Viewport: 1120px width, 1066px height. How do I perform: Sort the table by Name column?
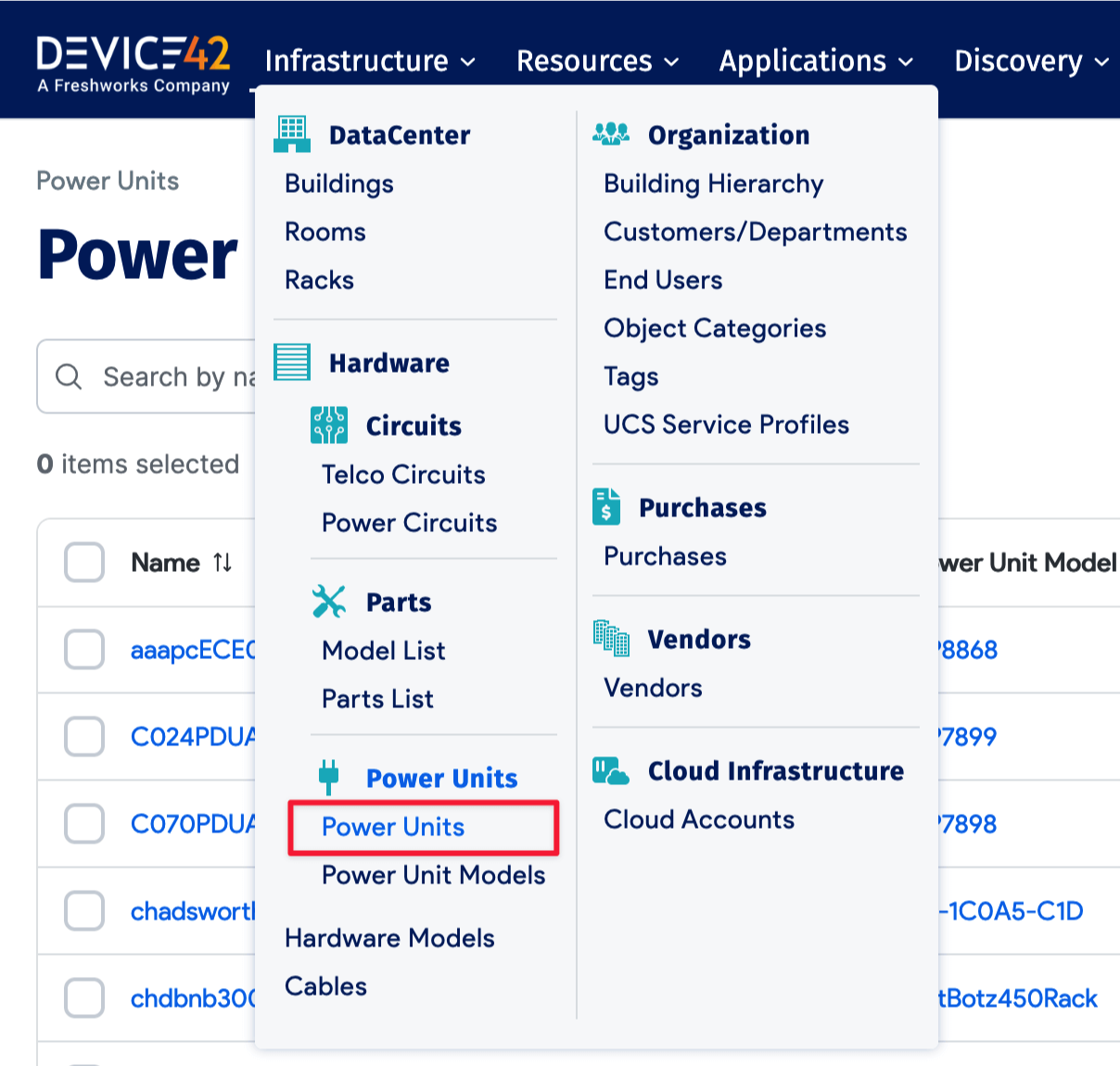(223, 563)
